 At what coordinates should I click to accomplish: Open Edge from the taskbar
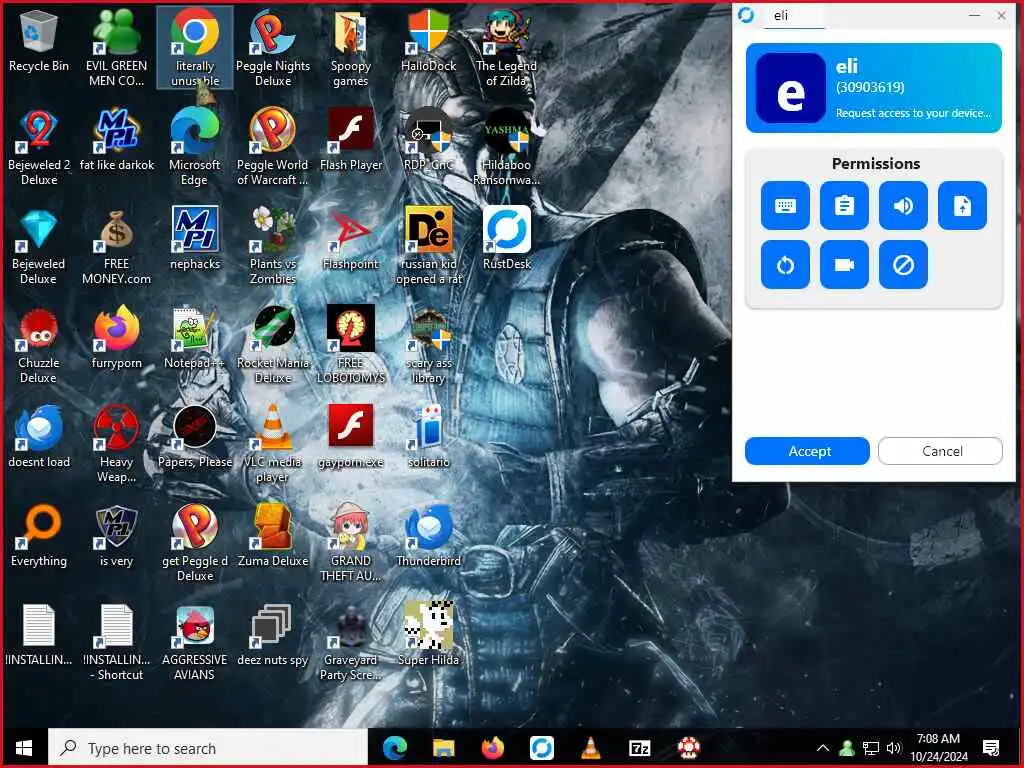[x=394, y=748]
